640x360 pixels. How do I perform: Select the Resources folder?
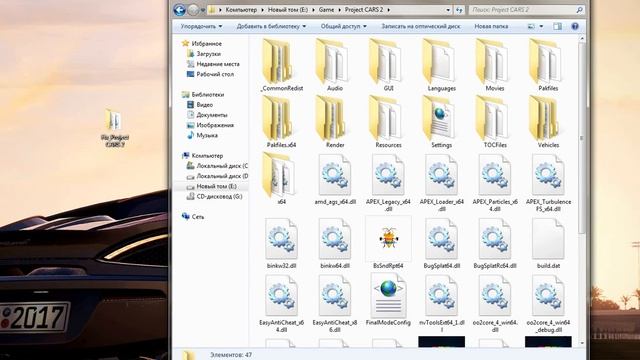click(388, 122)
